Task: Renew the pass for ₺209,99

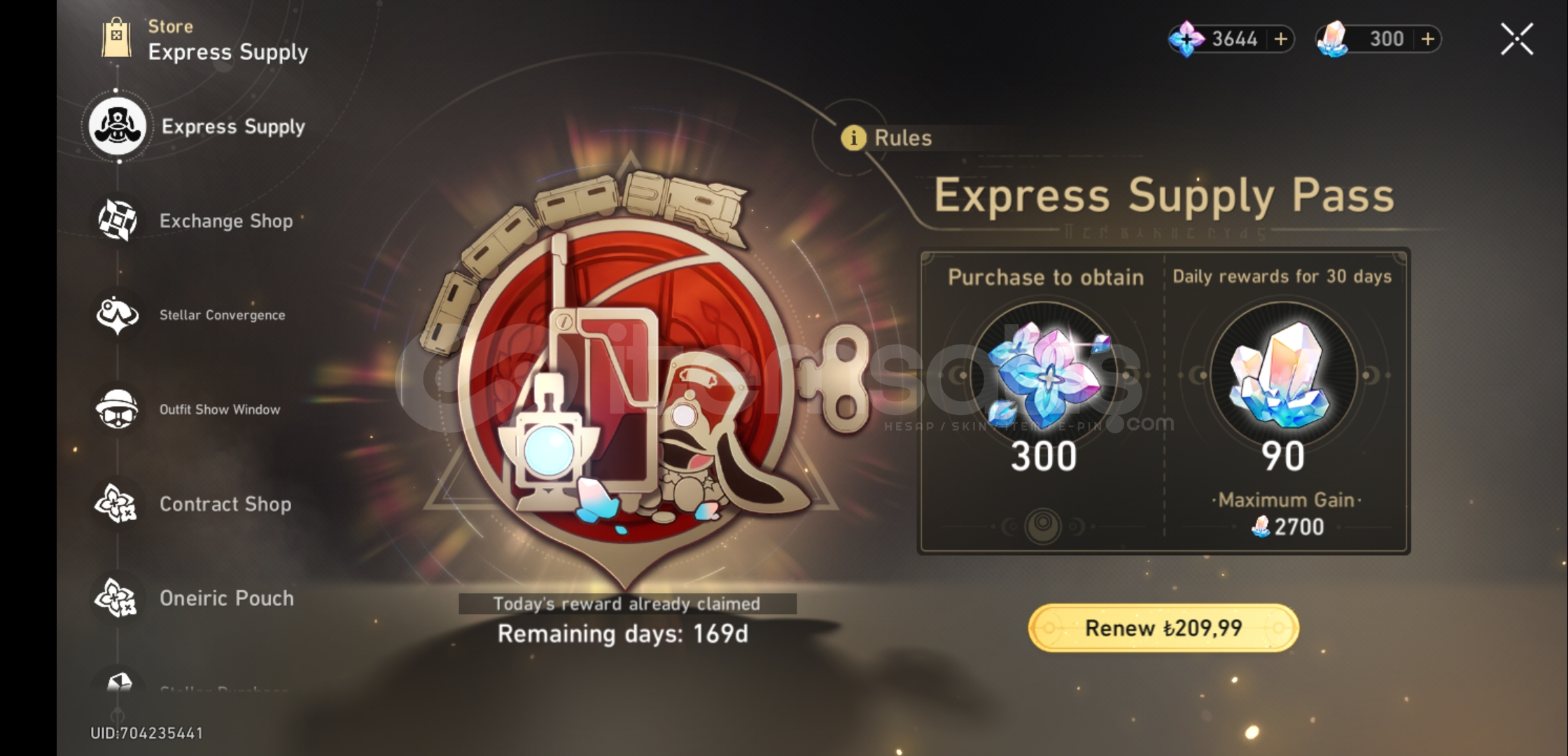Action: coord(1163,628)
